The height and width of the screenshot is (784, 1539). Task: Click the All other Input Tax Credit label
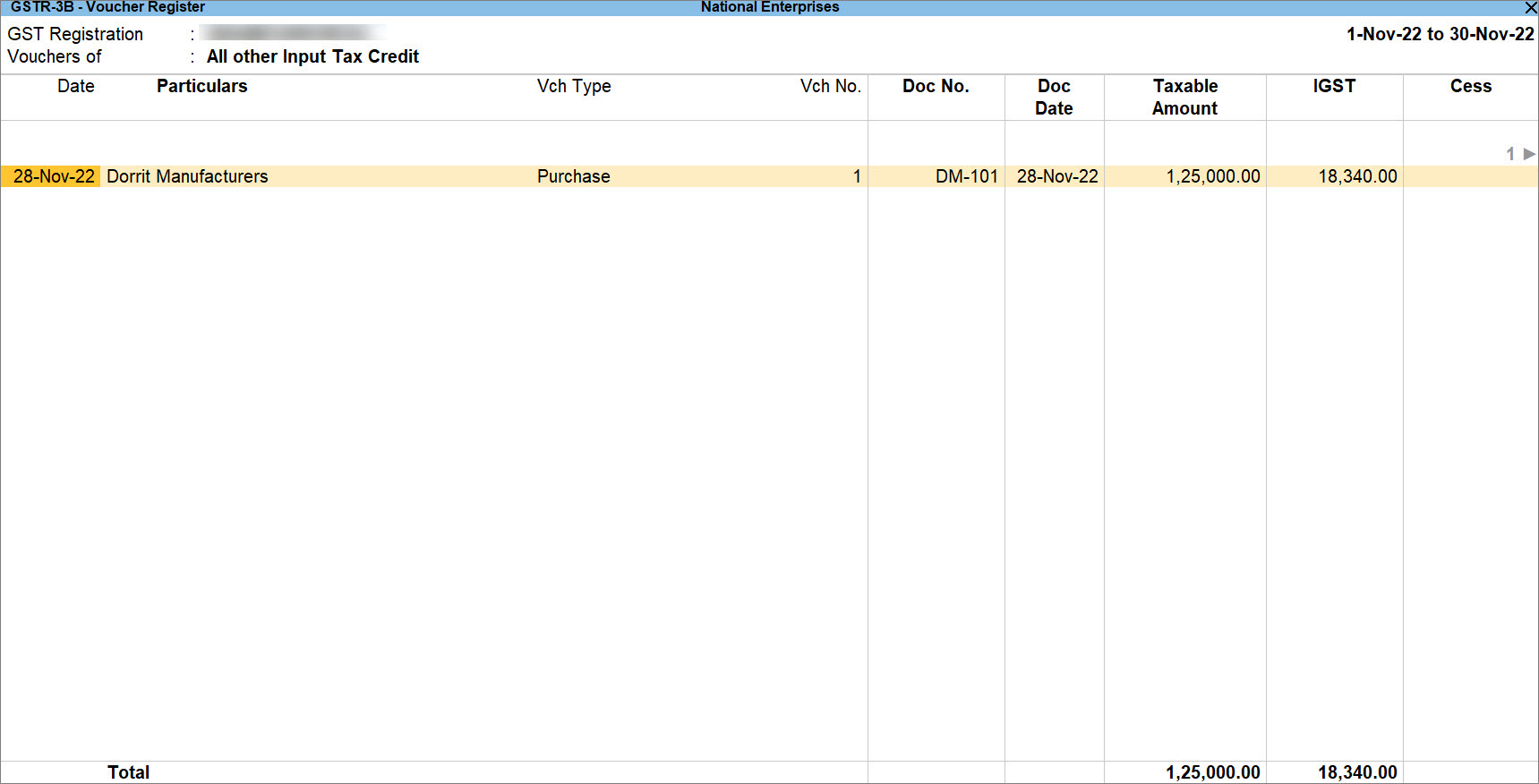click(x=312, y=56)
